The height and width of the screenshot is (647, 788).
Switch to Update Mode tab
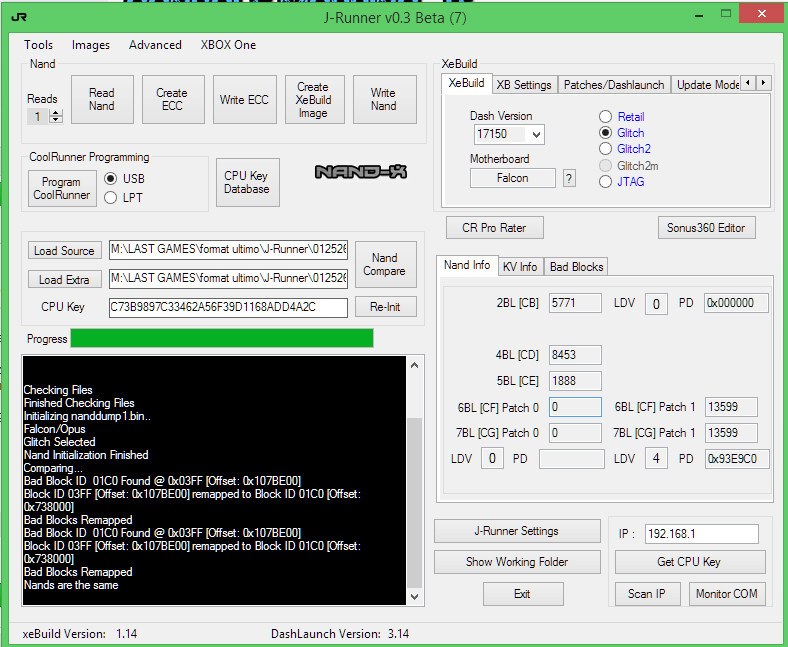(706, 85)
